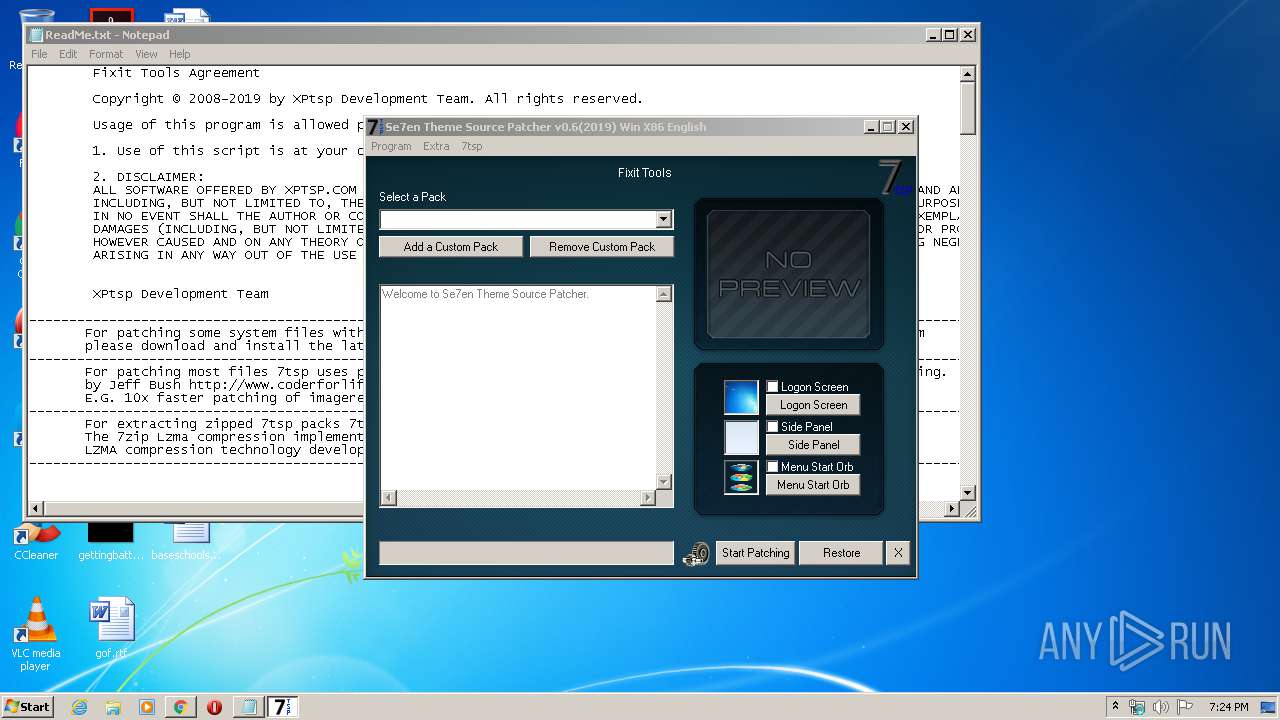The width and height of the screenshot is (1280, 720).
Task: Open the Windows Start menu
Action: (x=27, y=707)
